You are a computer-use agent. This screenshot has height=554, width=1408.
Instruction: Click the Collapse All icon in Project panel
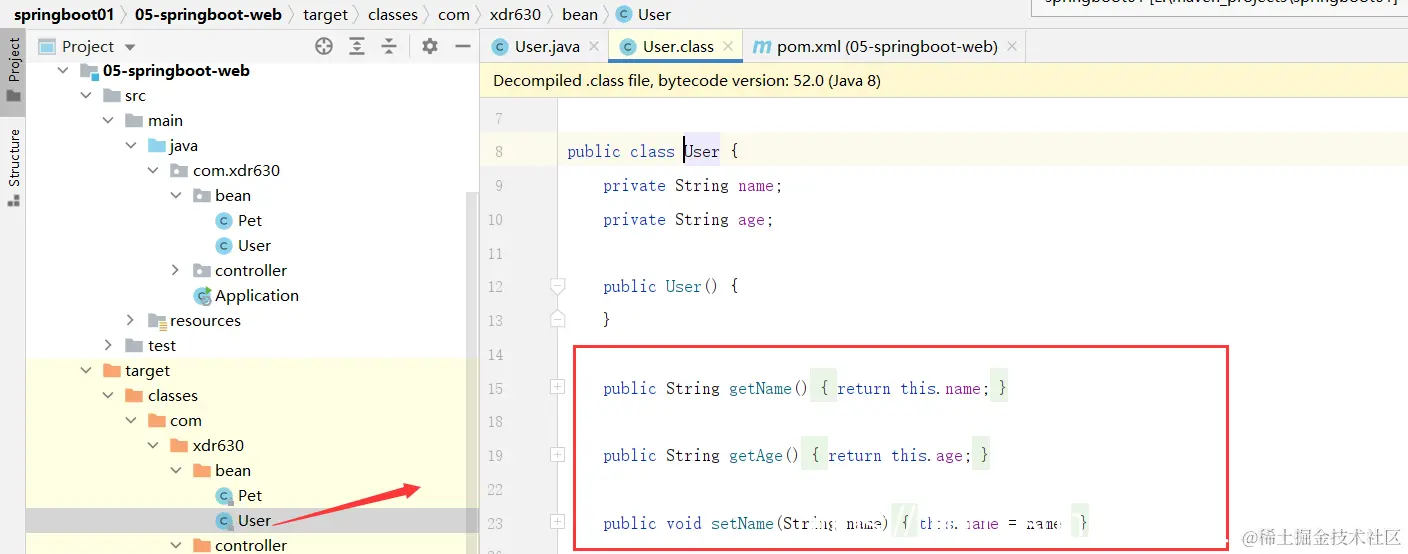[389, 46]
